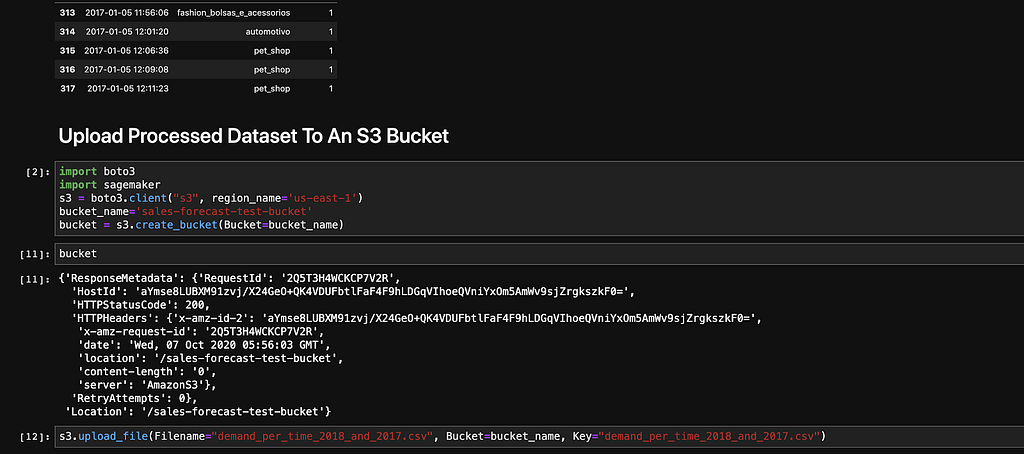Click the s3.upload_file code cell
The image size is (1024, 454).
coord(539,435)
